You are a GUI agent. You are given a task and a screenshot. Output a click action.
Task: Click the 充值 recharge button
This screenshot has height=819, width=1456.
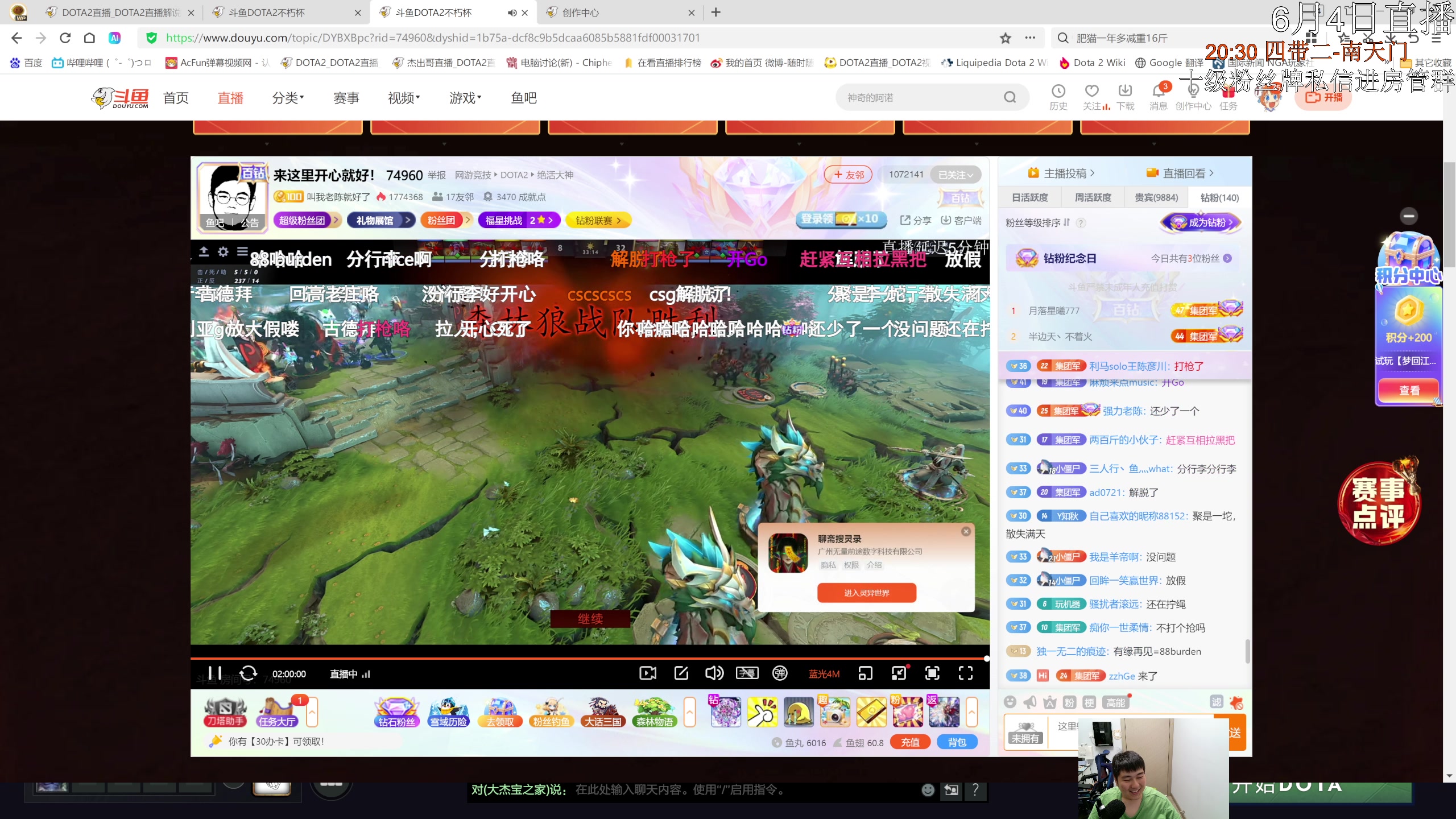[910, 742]
